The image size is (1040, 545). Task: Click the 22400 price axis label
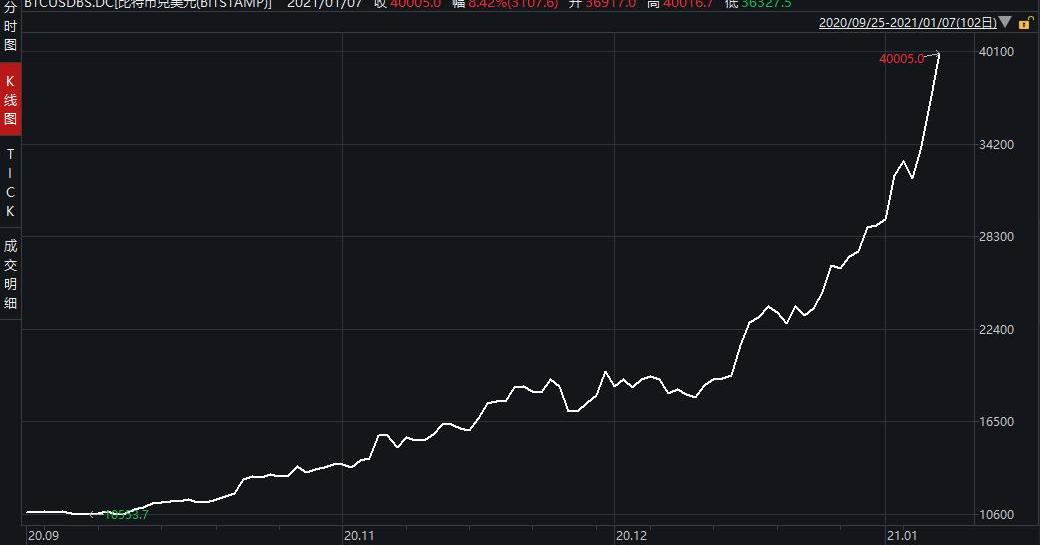(x=997, y=330)
